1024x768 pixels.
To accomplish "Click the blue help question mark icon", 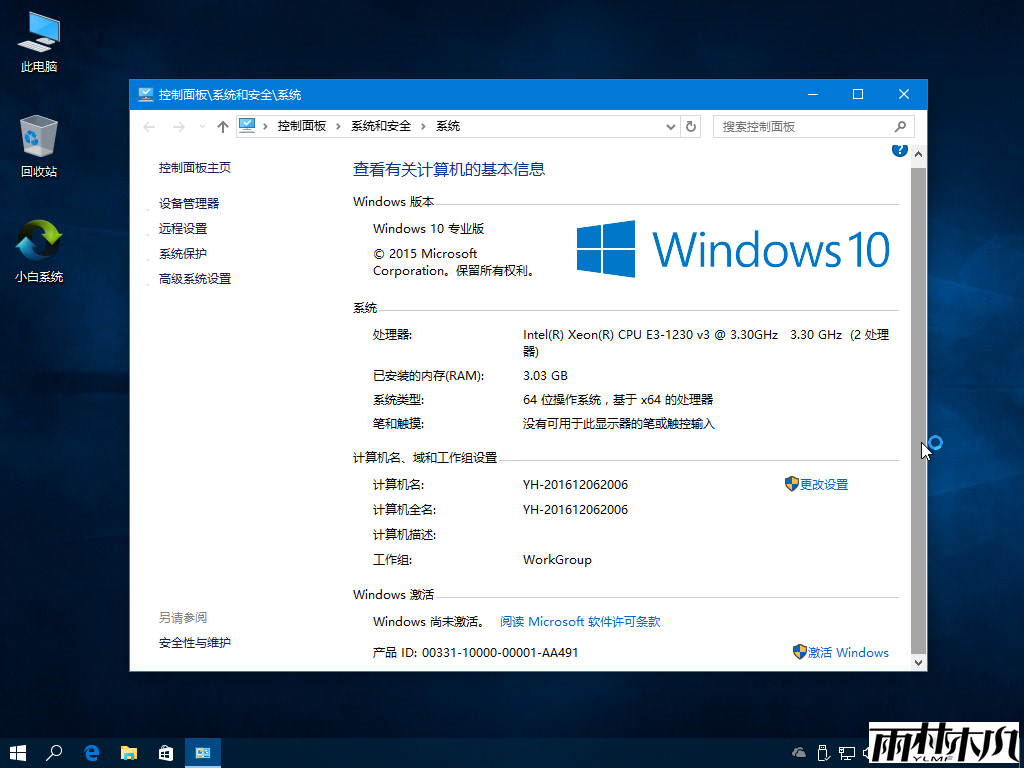I will (899, 150).
